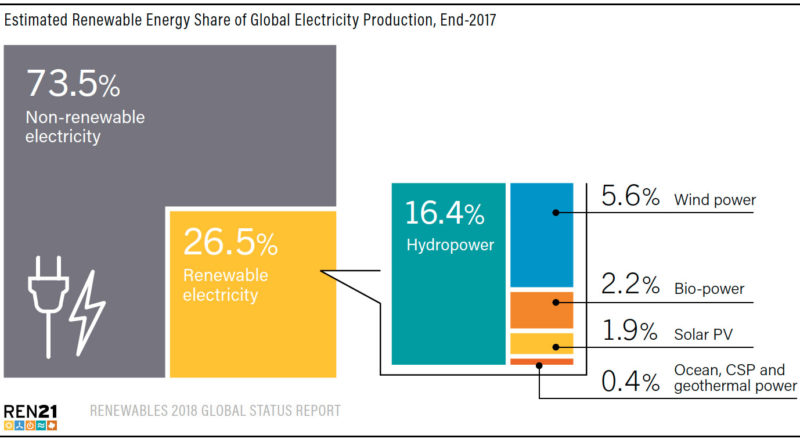Click the lightning bolt icon
This screenshot has width=800, height=442.
coord(87,313)
